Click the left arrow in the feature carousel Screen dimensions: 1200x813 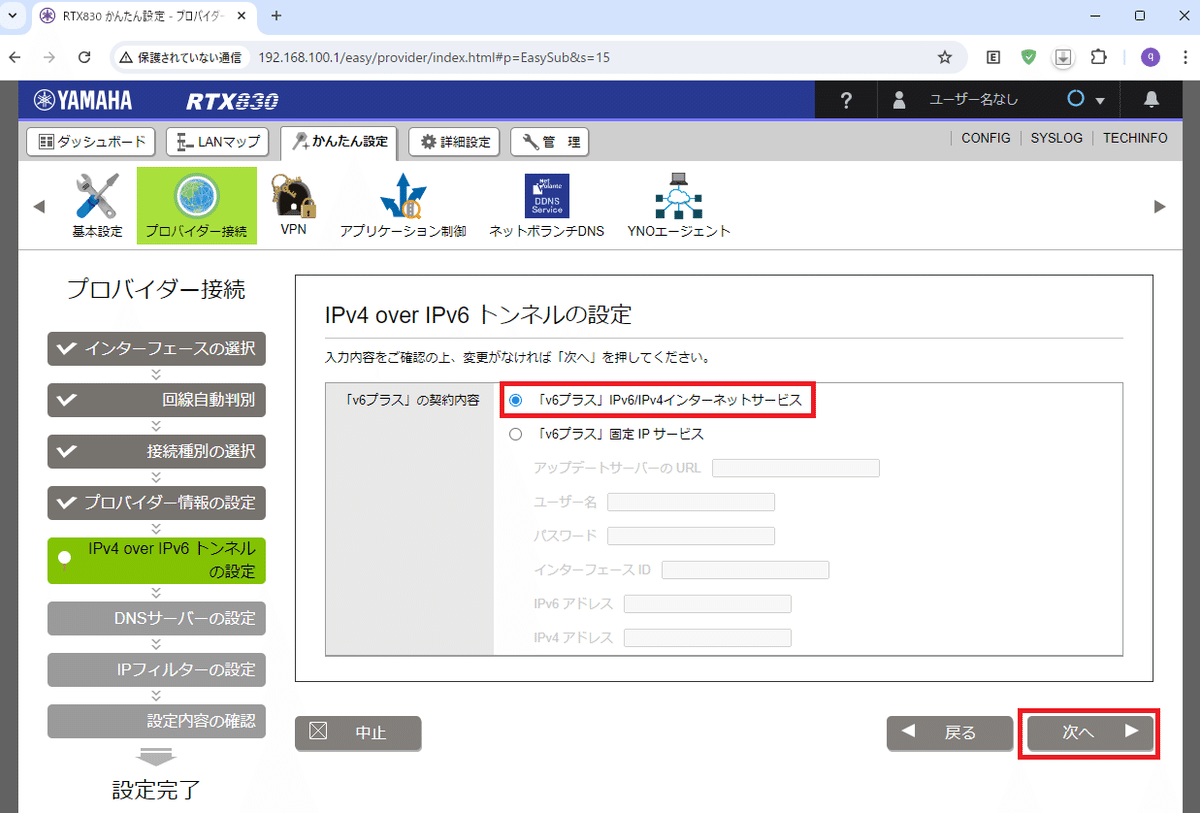click(x=38, y=205)
